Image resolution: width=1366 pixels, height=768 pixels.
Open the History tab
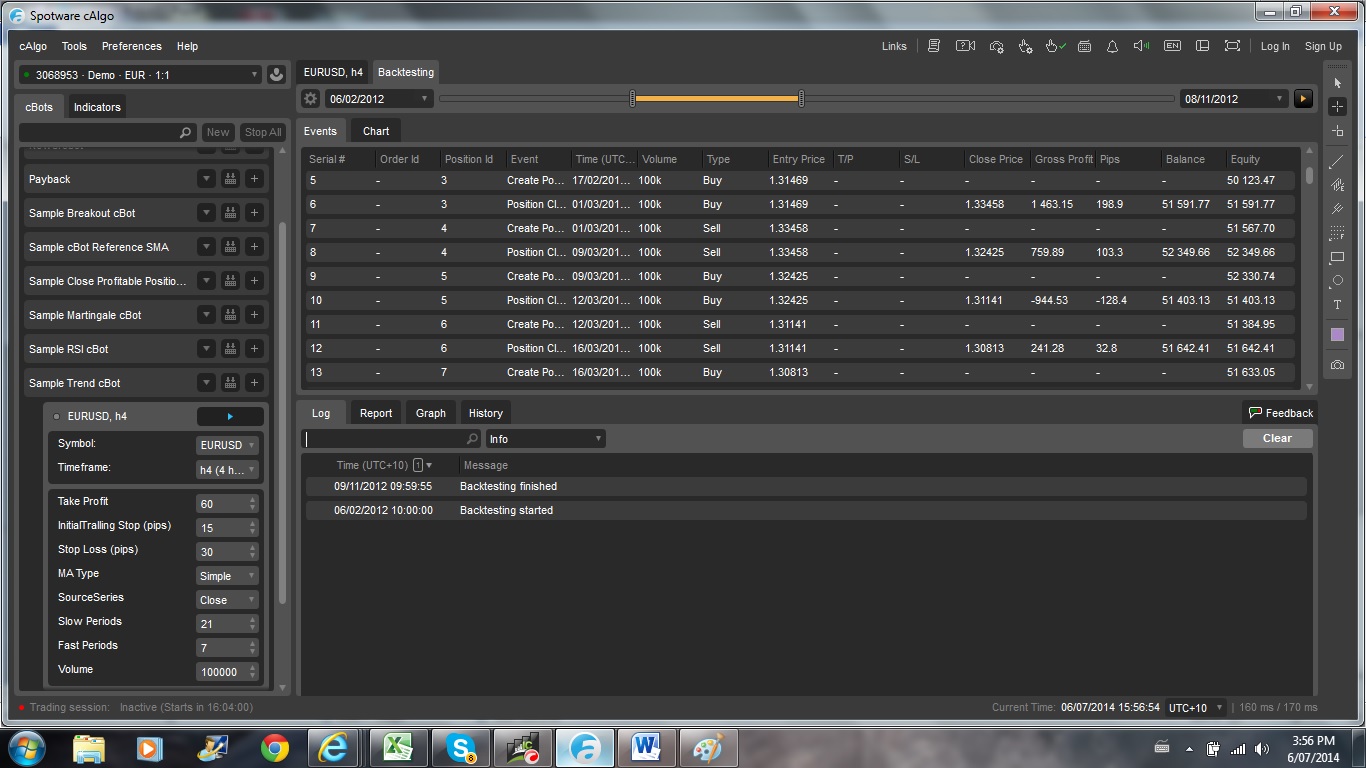tap(485, 413)
